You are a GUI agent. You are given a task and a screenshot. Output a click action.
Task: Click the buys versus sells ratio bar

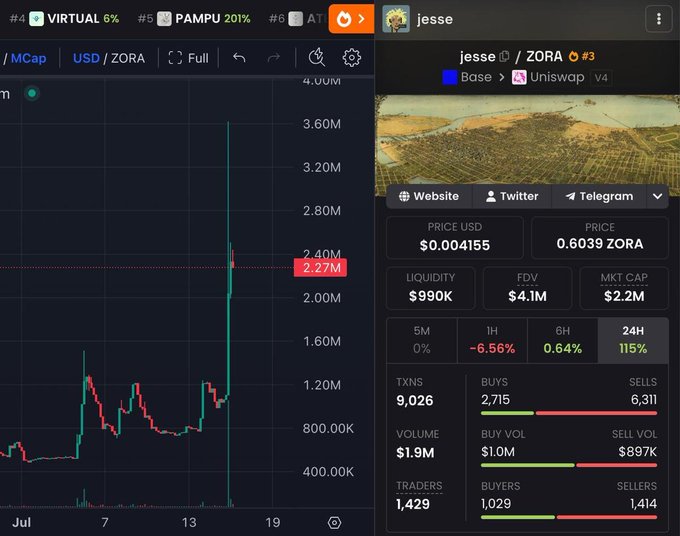[x=569, y=413]
